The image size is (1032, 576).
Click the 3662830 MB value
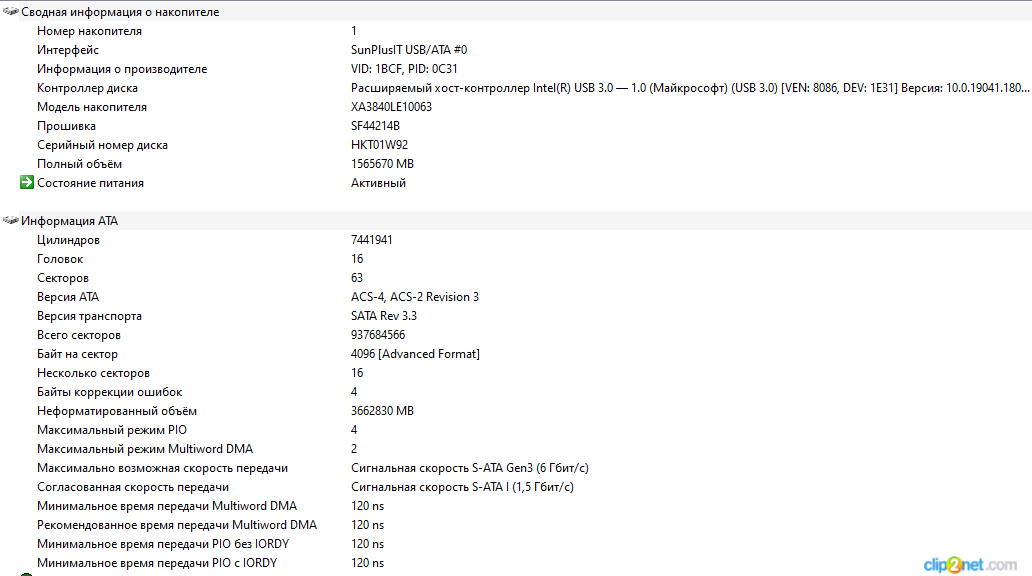tap(382, 411)
